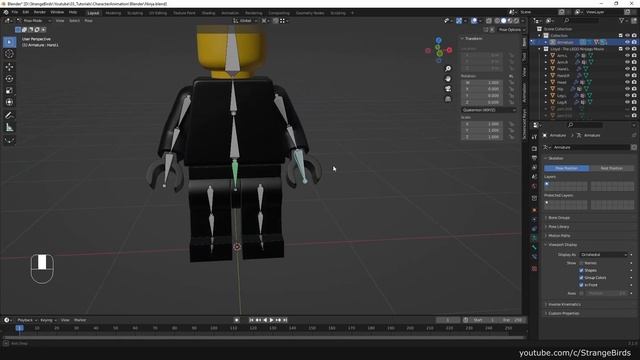Image resolution: width=640 pixels, height=360 pixels.
Task: Toggle camera view icon in viewport
Action: click(448, 89)
